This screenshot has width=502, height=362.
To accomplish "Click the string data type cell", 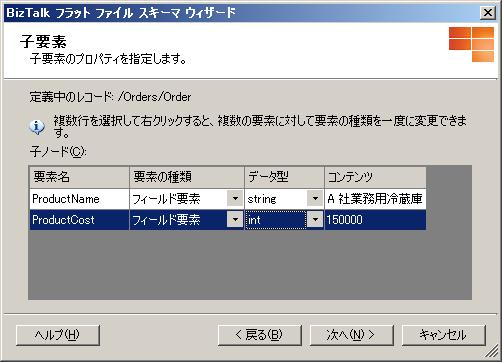I will [x=276, y=199].
